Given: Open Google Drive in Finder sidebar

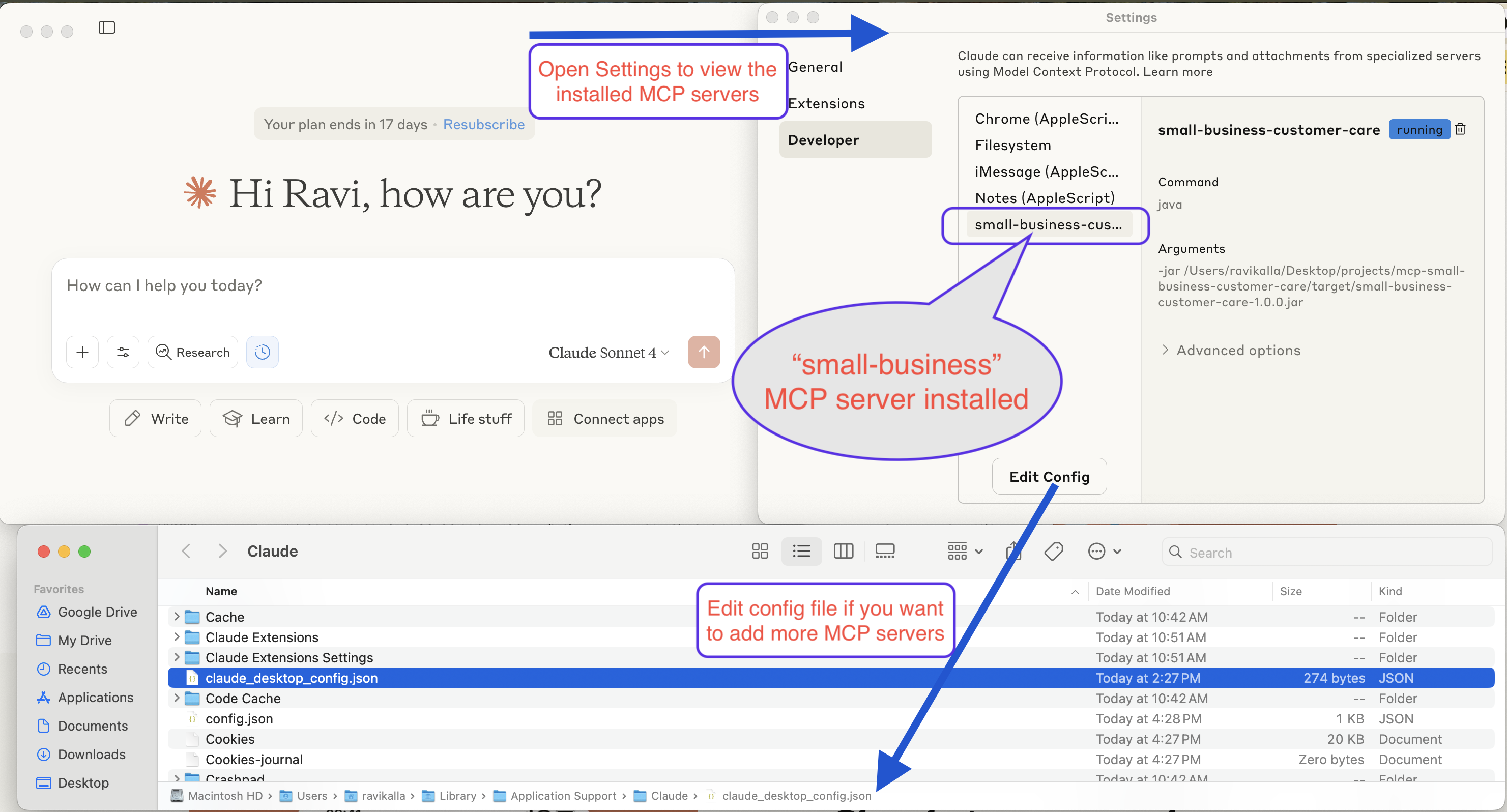Looking at the screenshot, I should 86,612.
